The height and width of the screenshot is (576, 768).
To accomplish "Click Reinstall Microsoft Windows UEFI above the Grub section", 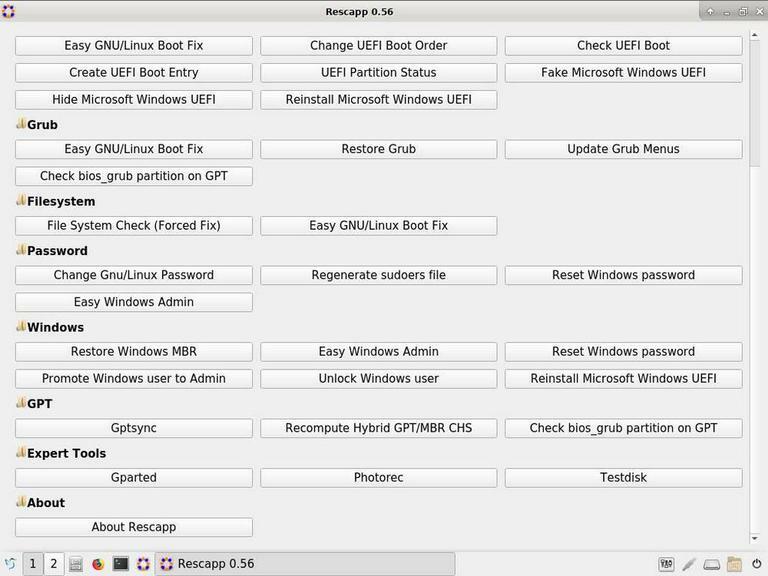I will click(x=379, y=99).
